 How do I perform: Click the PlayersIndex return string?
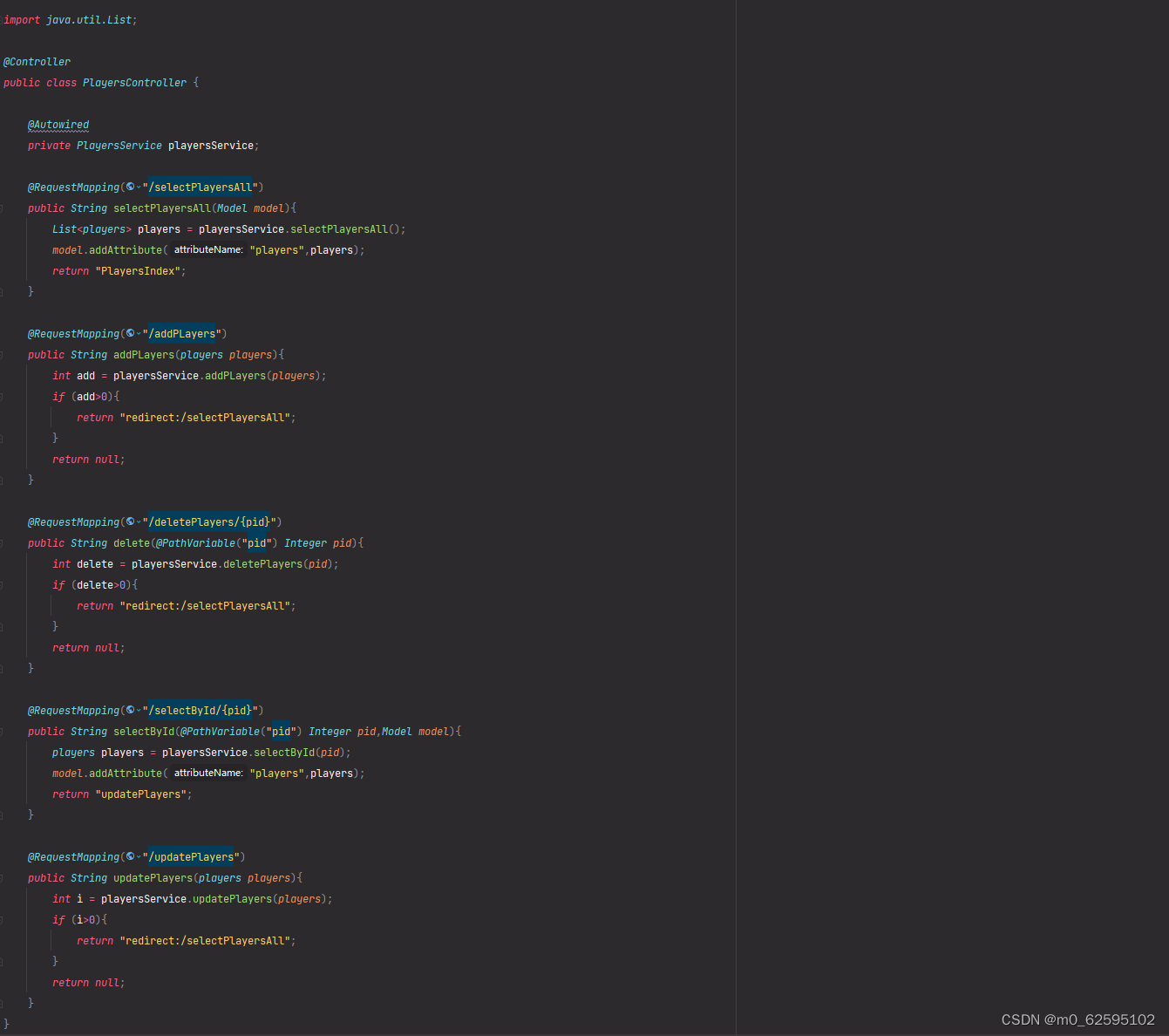coord(138,270)
